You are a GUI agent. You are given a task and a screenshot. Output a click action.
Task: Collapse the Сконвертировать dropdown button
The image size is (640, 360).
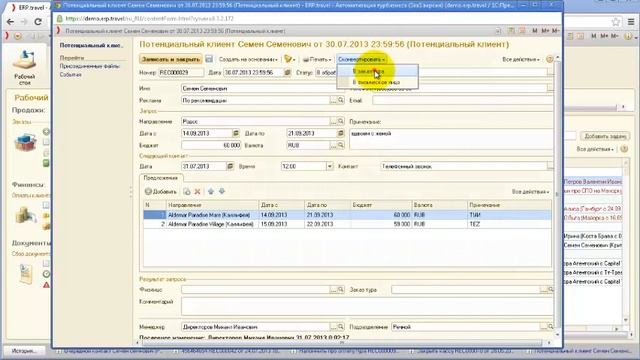pyautogui.click(x=362, y=59)
